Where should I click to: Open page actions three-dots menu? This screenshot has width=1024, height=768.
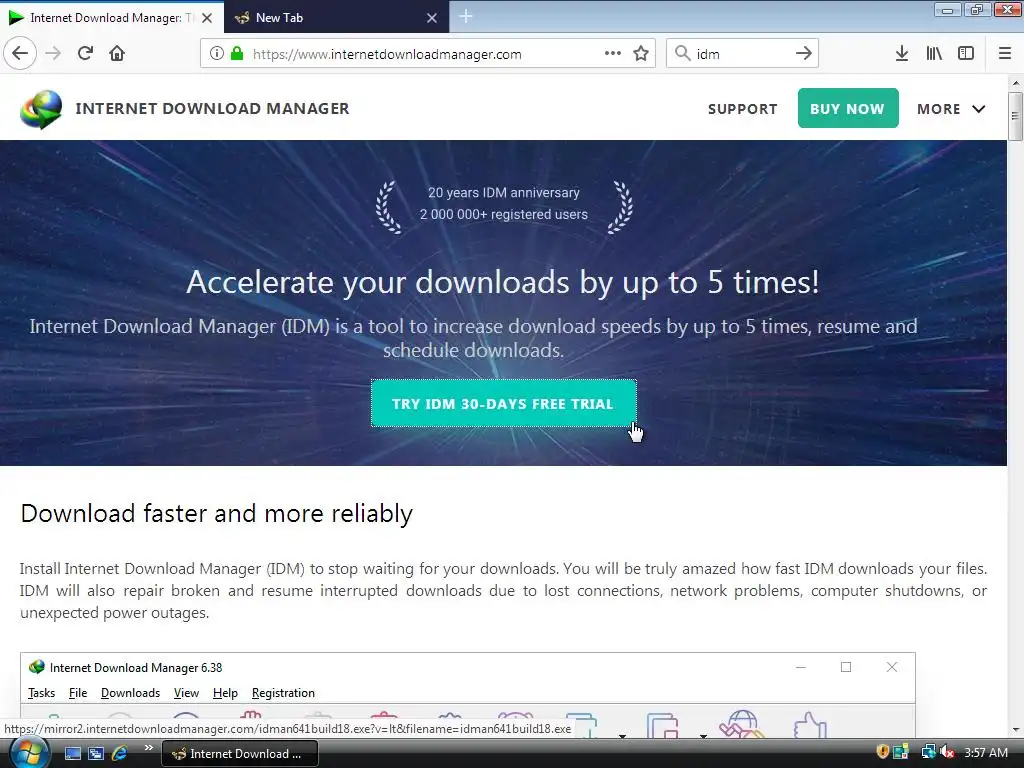click(x=613, y=54)
